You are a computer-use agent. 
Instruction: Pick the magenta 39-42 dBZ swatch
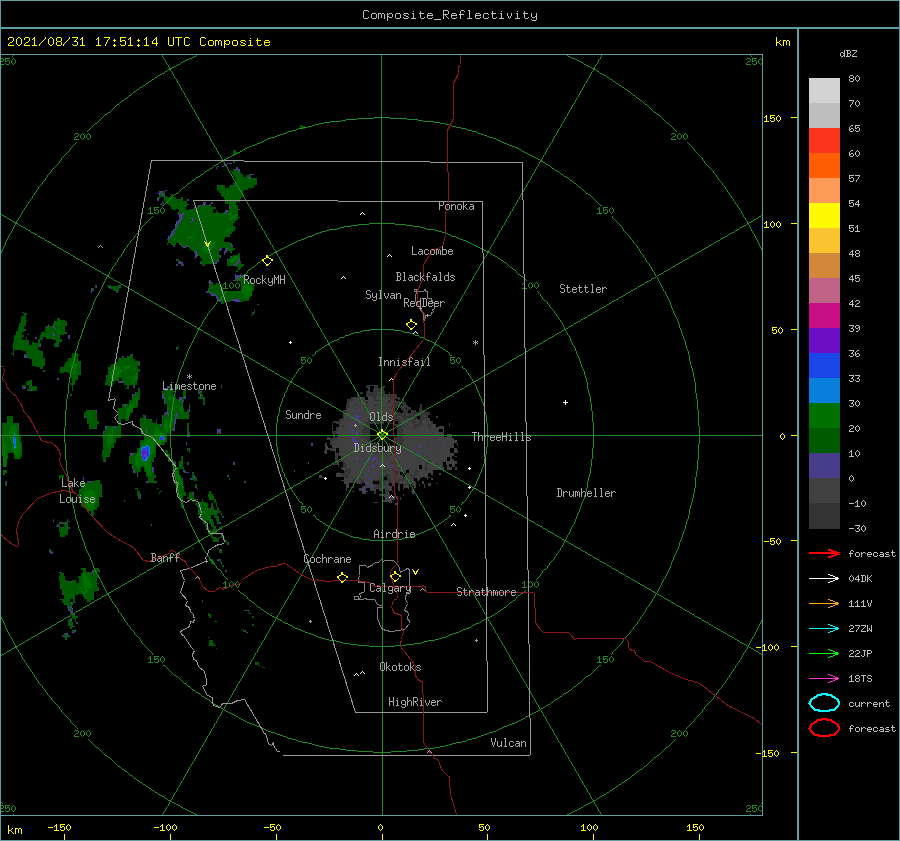tap(824, 316)
